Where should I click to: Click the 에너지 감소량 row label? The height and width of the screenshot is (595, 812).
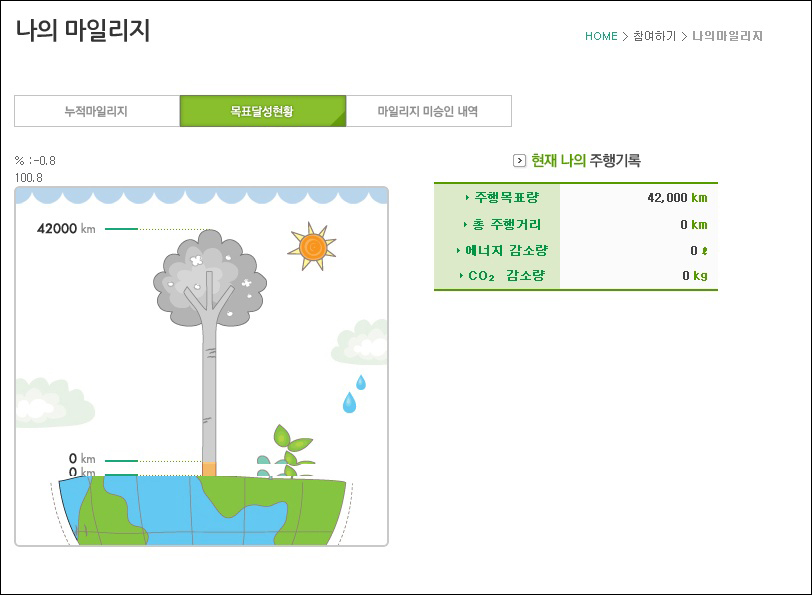coord(500,250)
